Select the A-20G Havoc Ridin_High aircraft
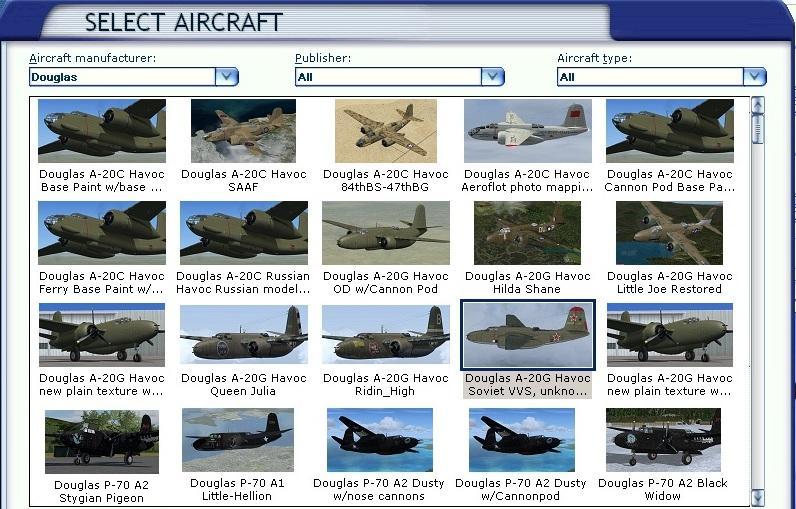 (x=386, y=335)
